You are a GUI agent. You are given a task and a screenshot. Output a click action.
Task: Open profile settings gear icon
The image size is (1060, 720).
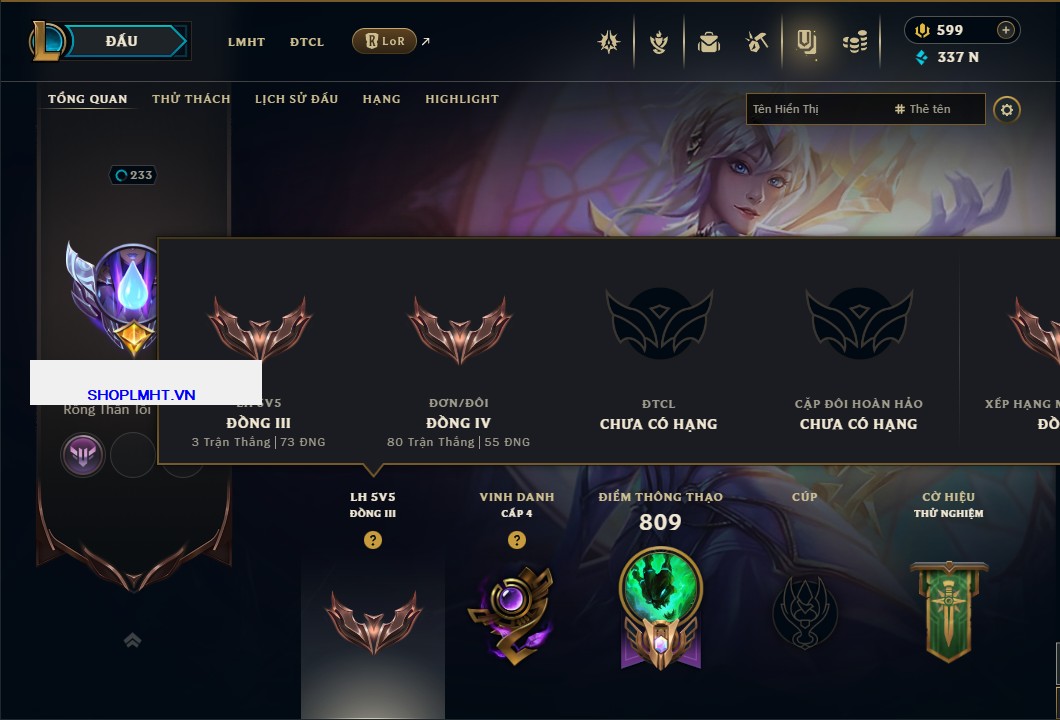tap(1007, 110)
